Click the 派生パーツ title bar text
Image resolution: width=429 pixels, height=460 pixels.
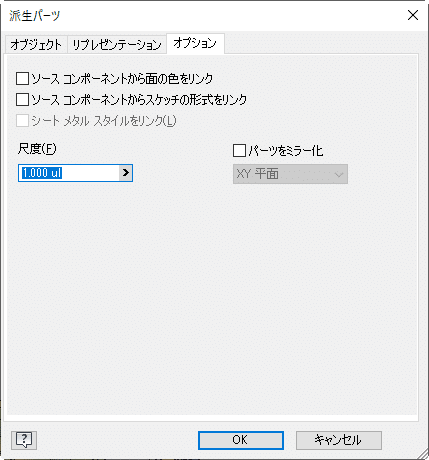35,15
